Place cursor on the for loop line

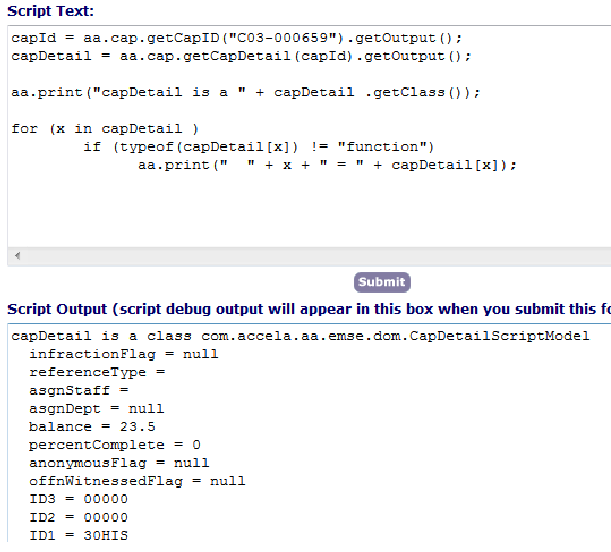click(x=105, y=128)
